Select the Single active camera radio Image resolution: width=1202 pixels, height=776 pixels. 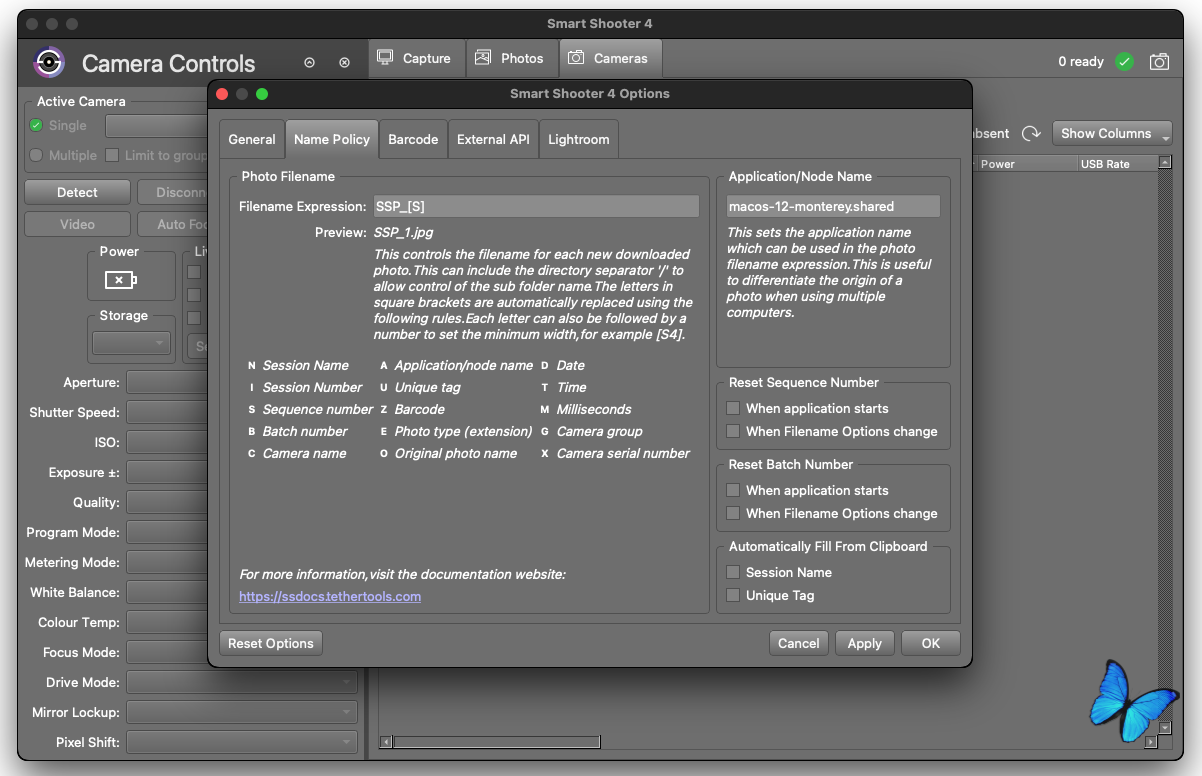click(x=36, y=125)
